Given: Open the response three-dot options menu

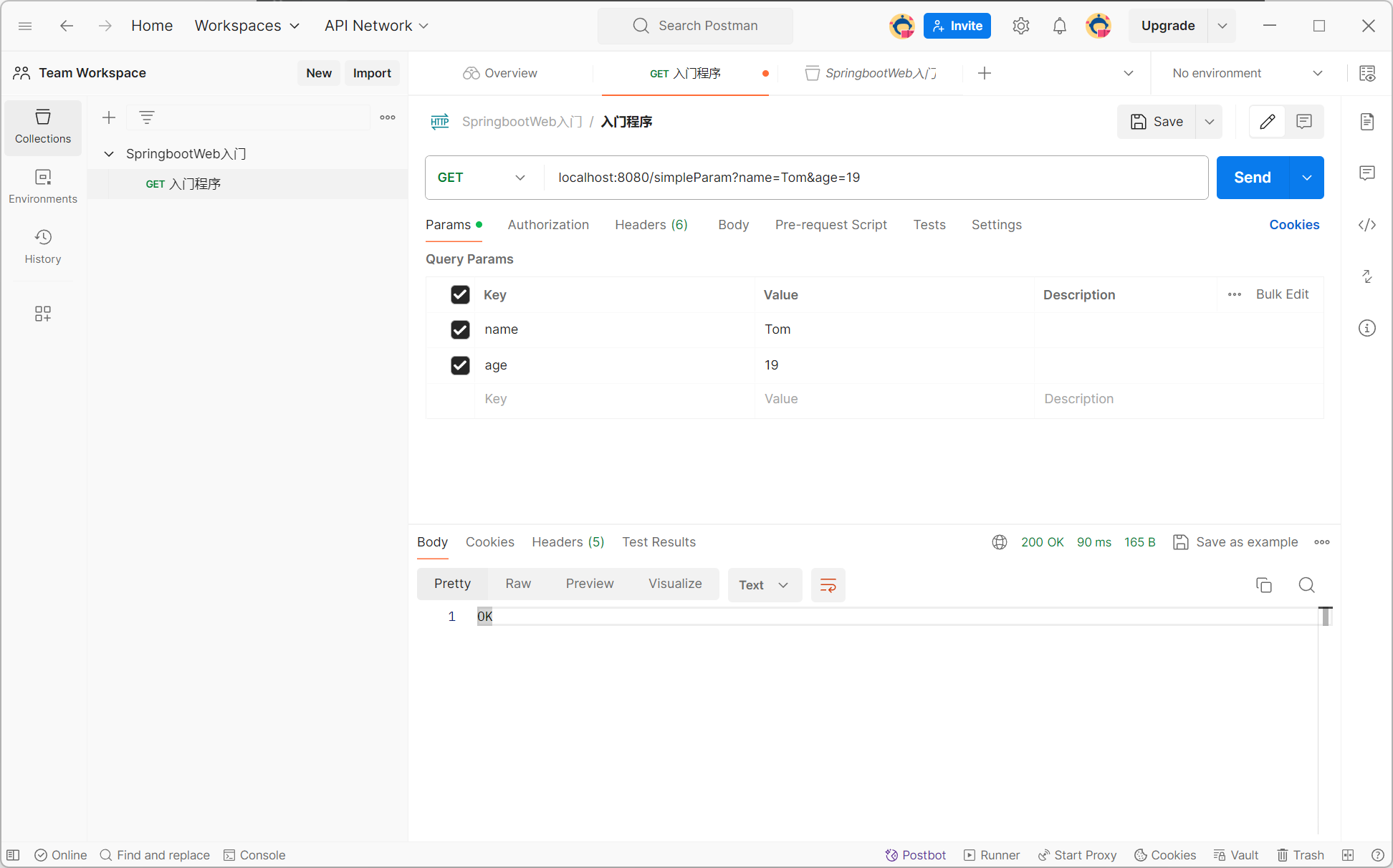Looking at the screenshot, I should (x=1322, y=542).
